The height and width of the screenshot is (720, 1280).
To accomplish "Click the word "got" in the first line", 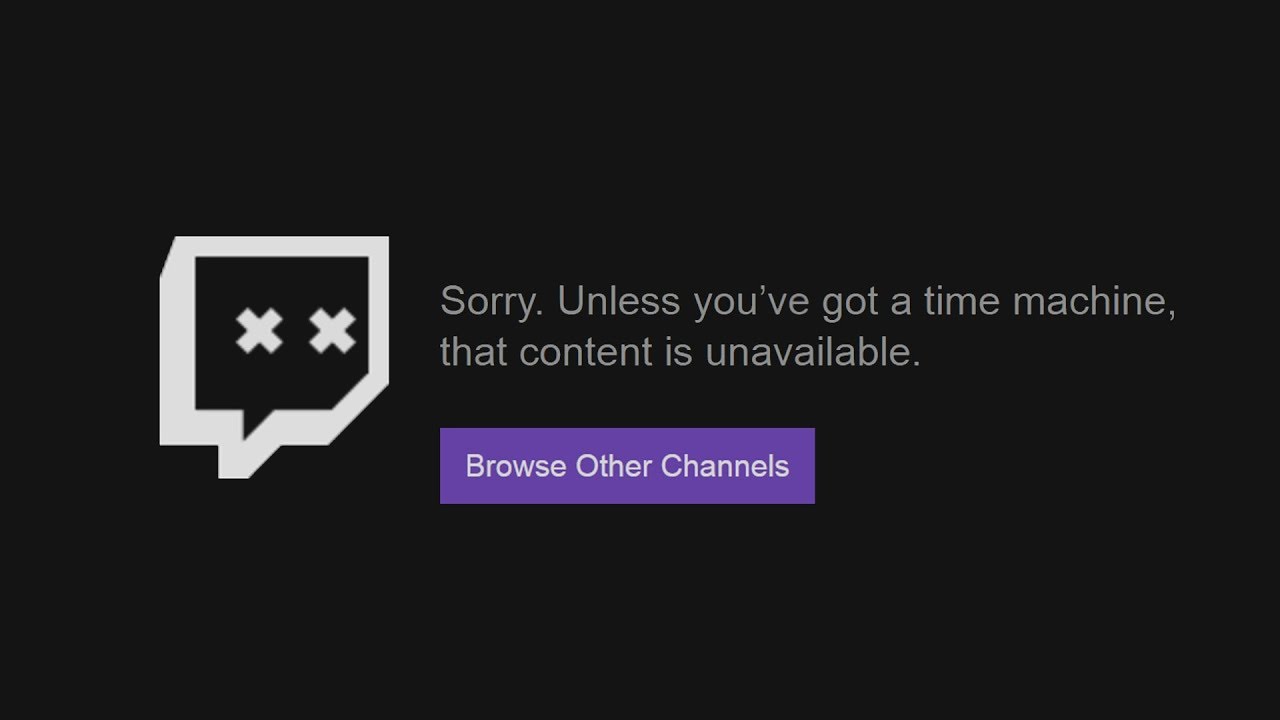I will (850, 303).
